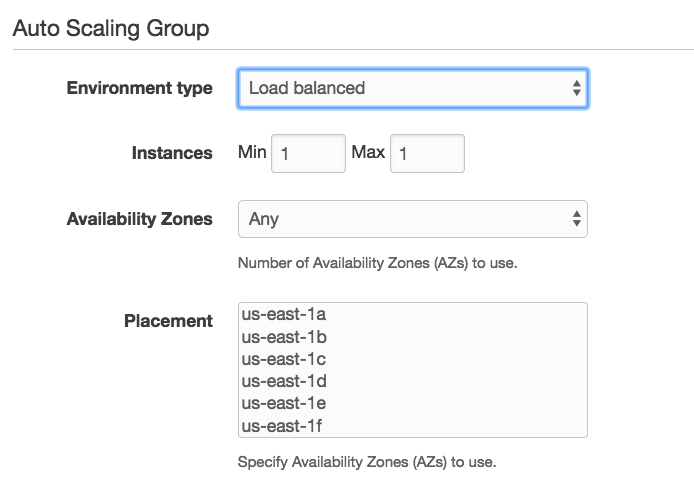Click the Availability Zones label
694x486 pixels.
click(x=139, y=219)
